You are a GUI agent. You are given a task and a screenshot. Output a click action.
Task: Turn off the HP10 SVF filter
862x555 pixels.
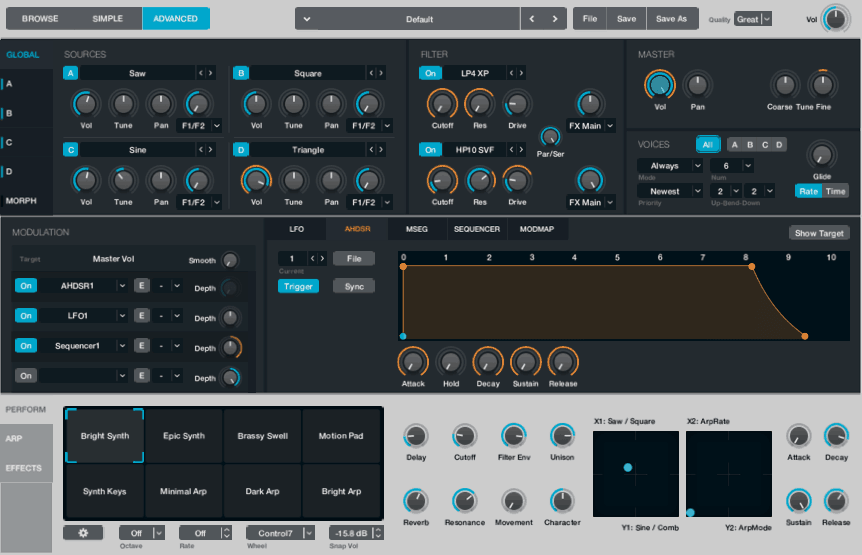point(430,149)
